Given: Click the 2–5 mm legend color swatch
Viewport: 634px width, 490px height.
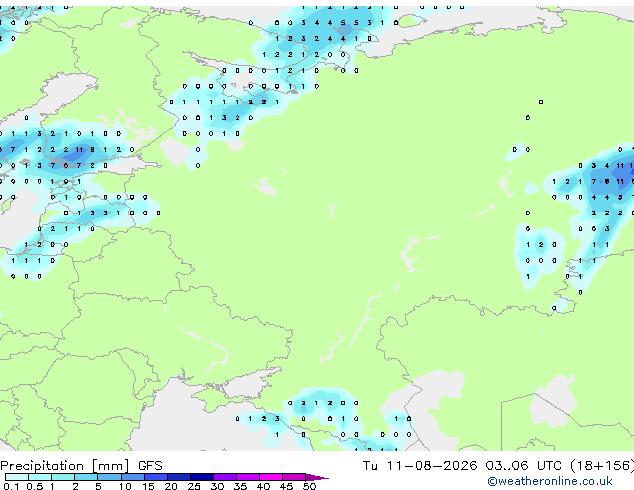Looking at the screenshot, I should 86,477.
